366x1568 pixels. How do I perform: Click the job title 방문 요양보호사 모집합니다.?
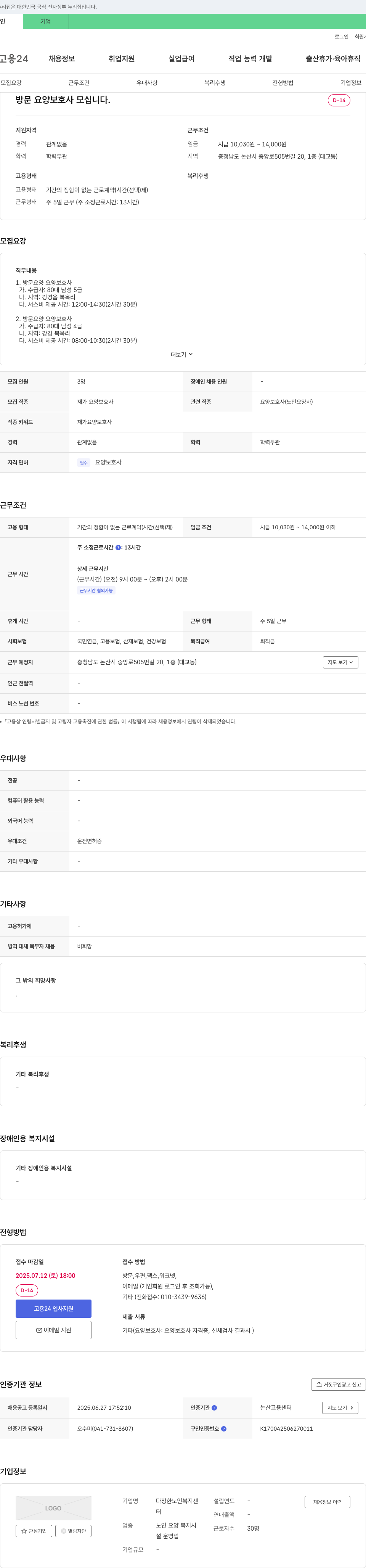tap(63, 100)
